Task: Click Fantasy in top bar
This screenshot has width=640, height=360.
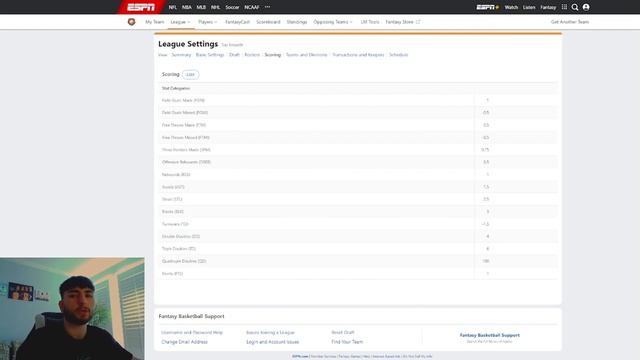Action: click(x=548, y=7)
